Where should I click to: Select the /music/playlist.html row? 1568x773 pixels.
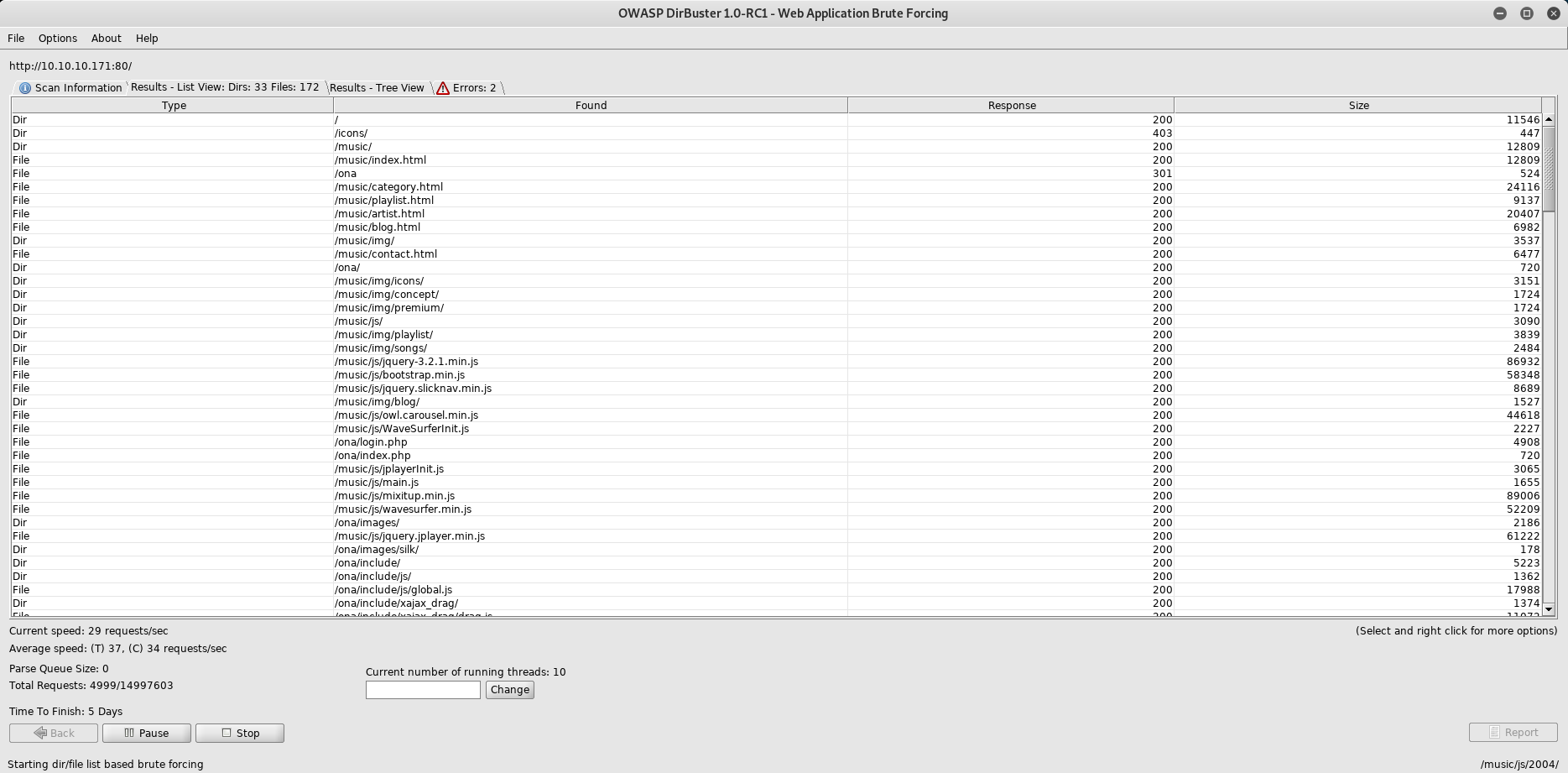click(776, 200)
